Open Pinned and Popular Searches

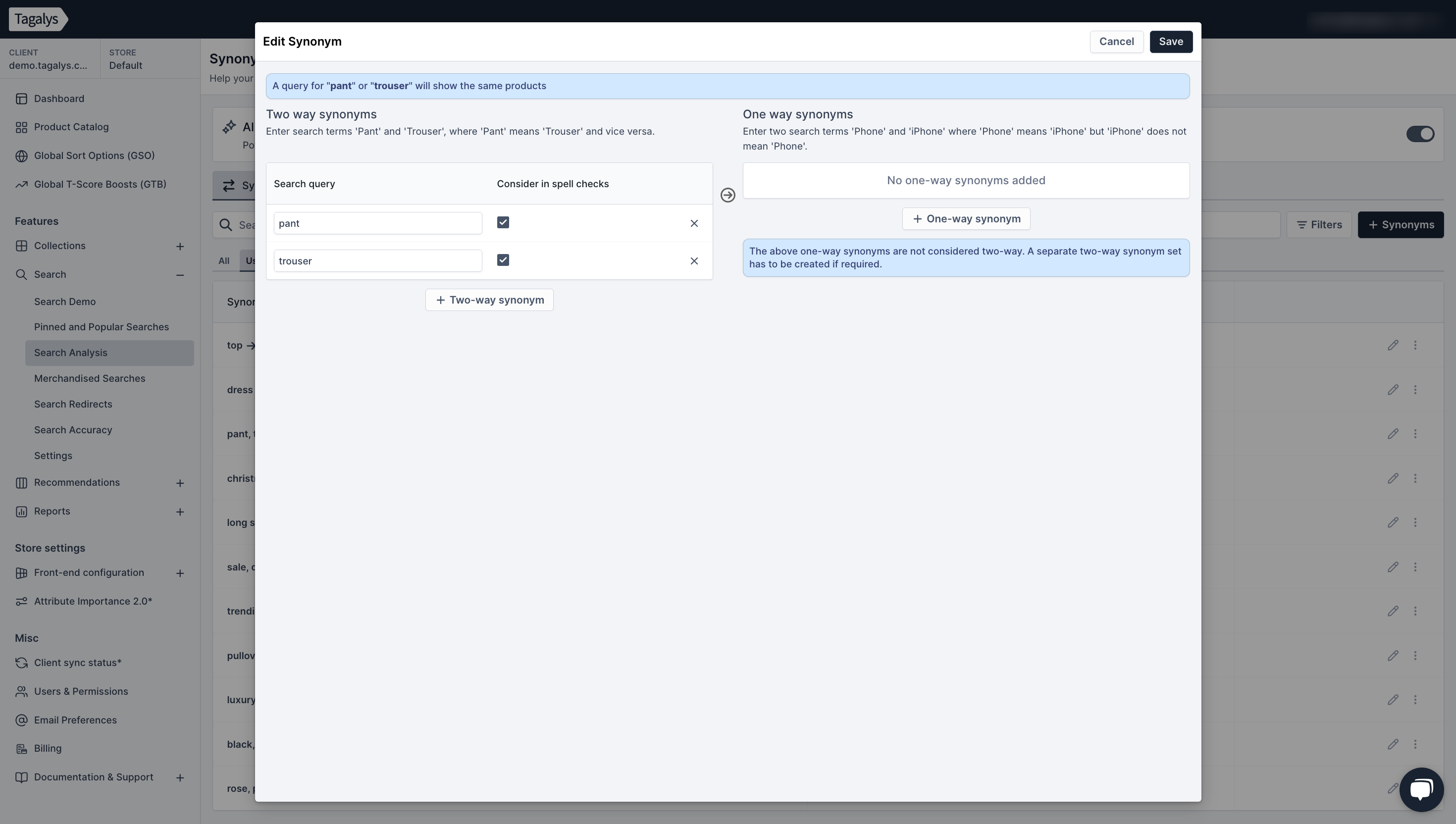(102, 327)
